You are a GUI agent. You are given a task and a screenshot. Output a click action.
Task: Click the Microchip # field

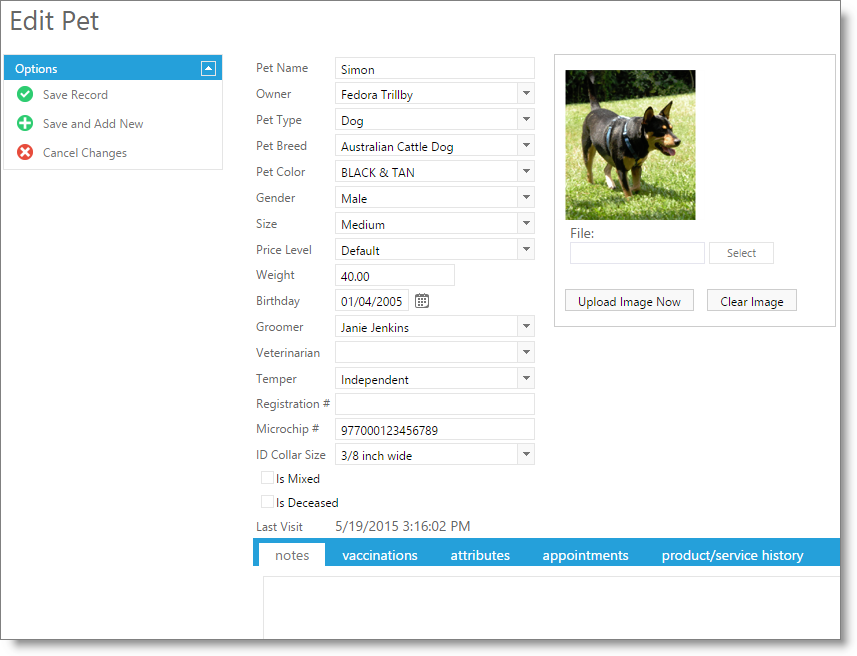tap(435, 430)
